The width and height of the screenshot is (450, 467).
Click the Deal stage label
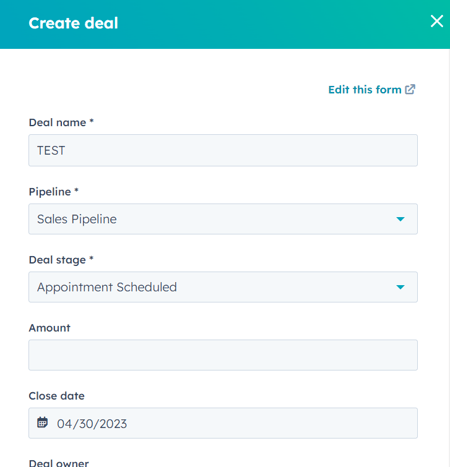(57, 260)
